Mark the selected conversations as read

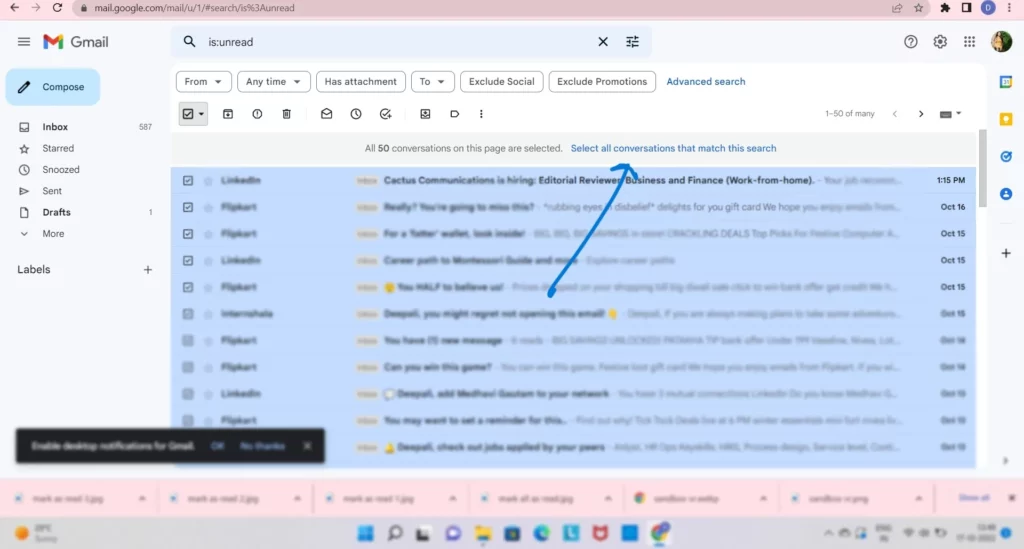(x=327, y=114)
